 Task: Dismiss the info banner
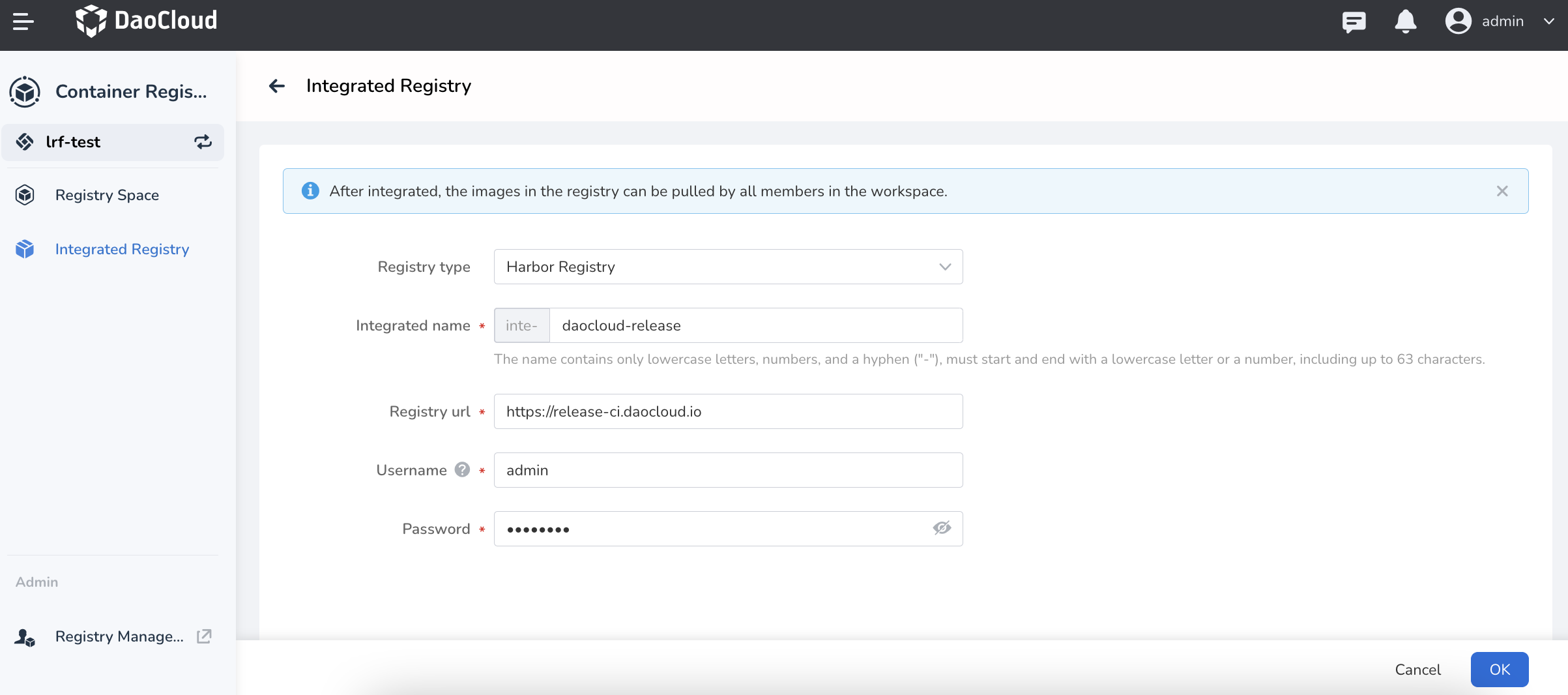(x=1502, y=191)
